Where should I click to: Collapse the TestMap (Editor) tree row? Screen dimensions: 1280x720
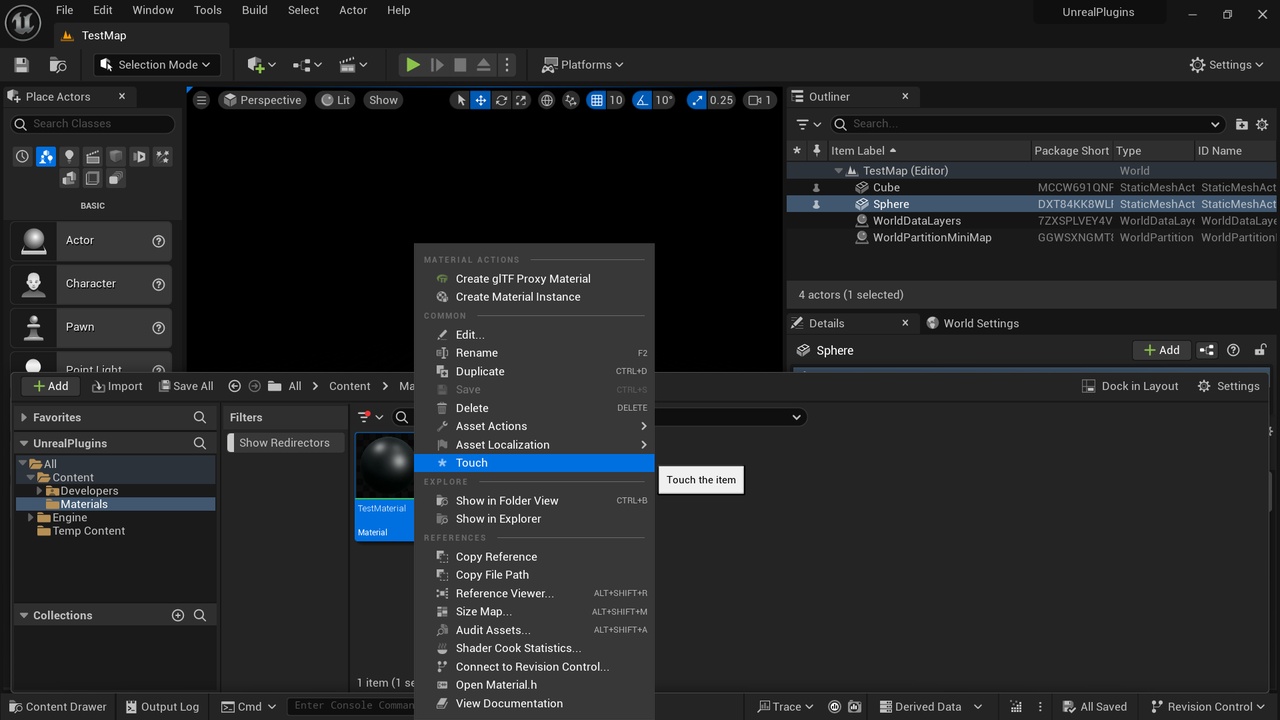point(838,171)
